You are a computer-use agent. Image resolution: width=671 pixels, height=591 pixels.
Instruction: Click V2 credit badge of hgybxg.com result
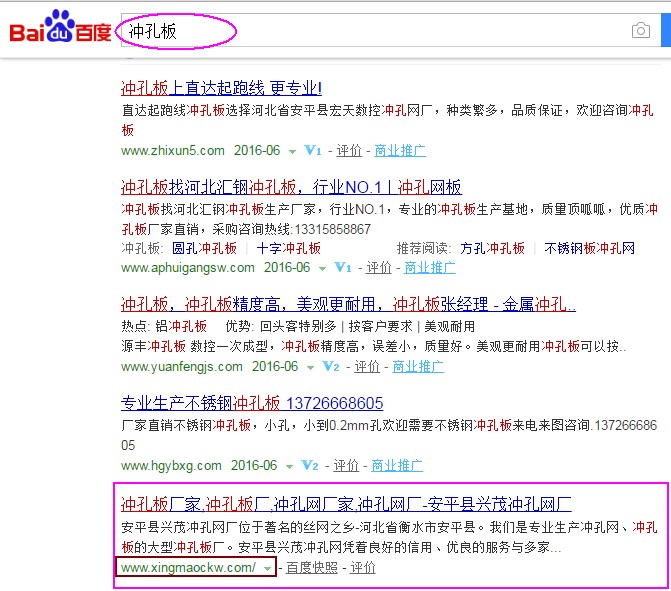point(310,466)
